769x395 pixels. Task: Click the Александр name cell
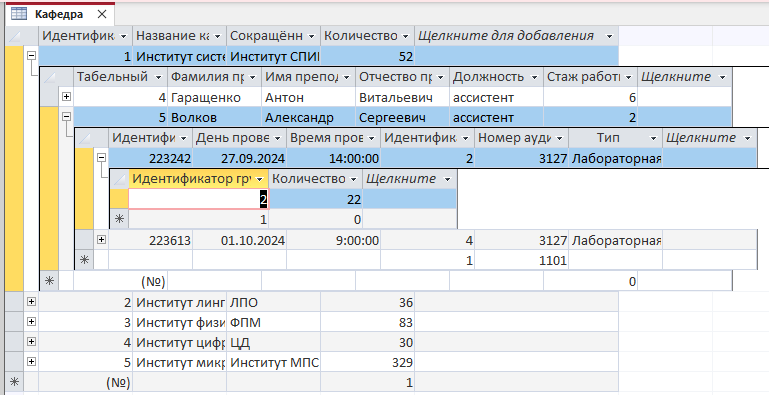click(308, 118)
